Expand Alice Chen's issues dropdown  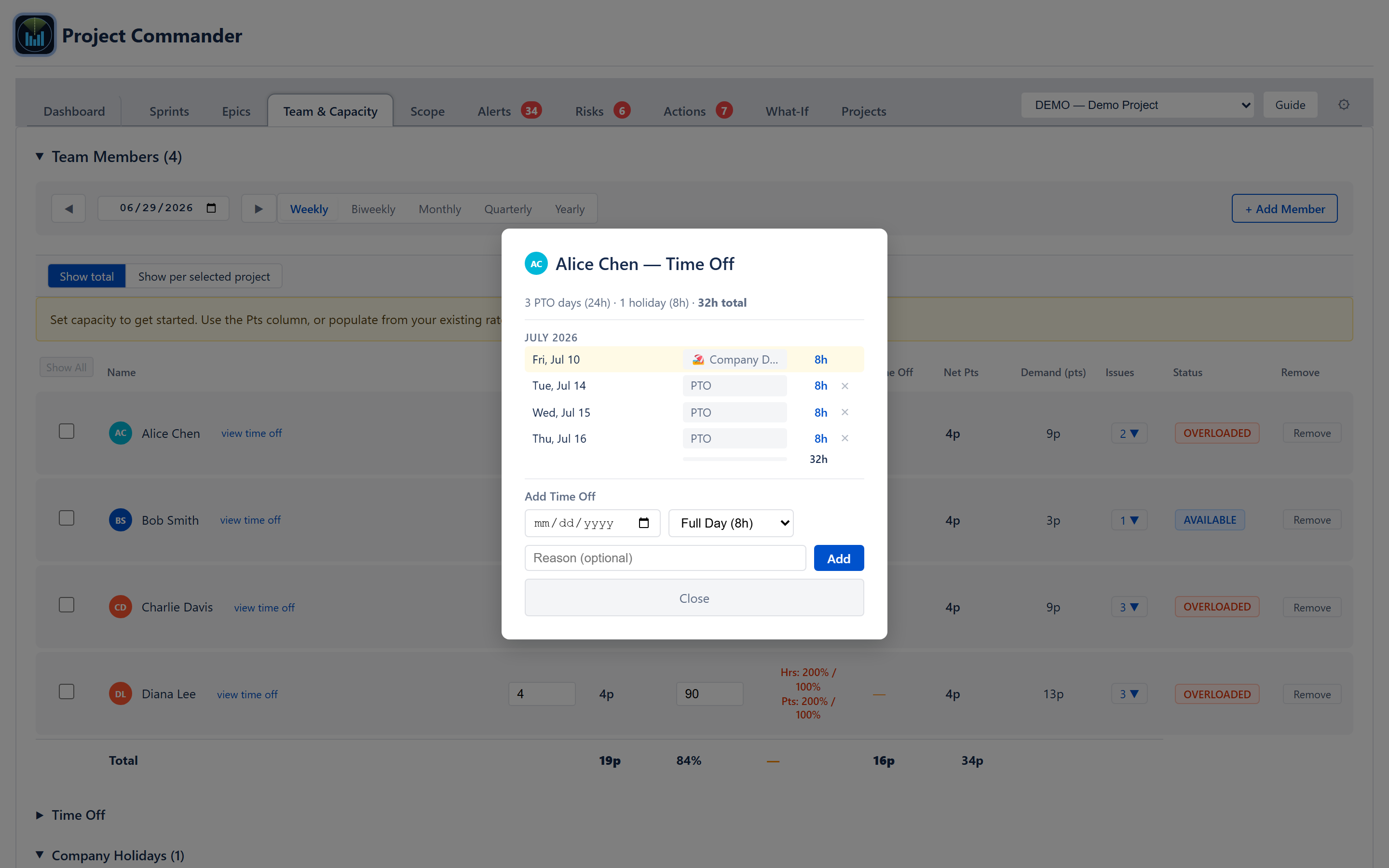[x=1129, y=434]
